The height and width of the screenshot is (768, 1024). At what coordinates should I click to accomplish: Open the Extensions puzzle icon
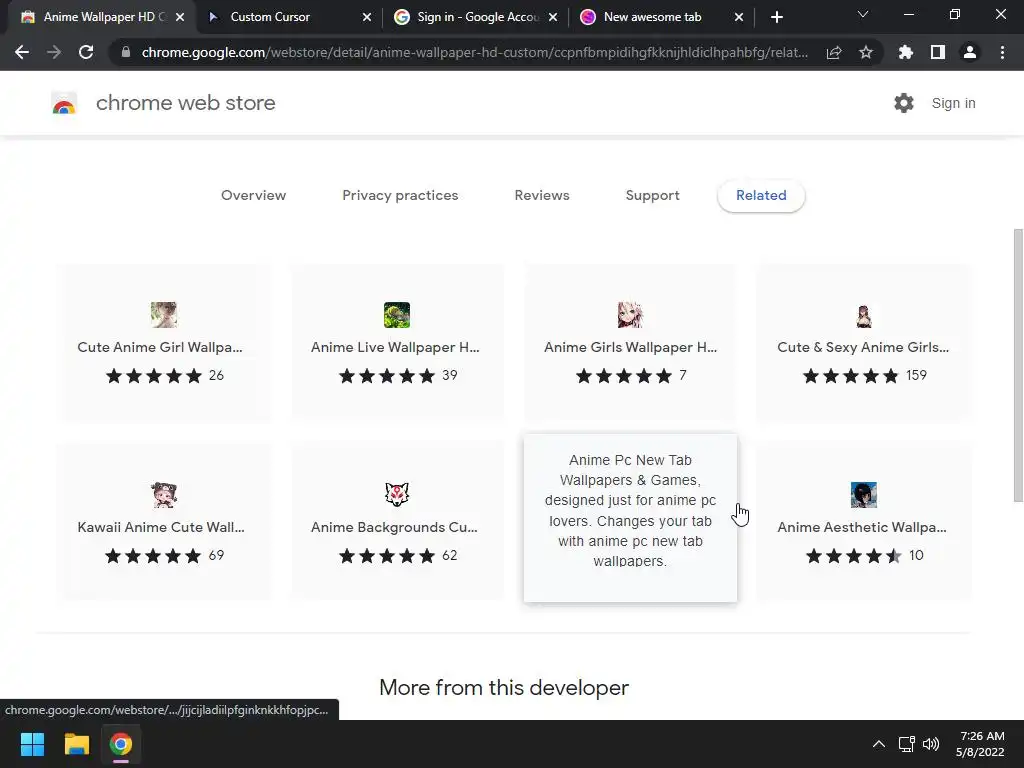tap(906, 52)
